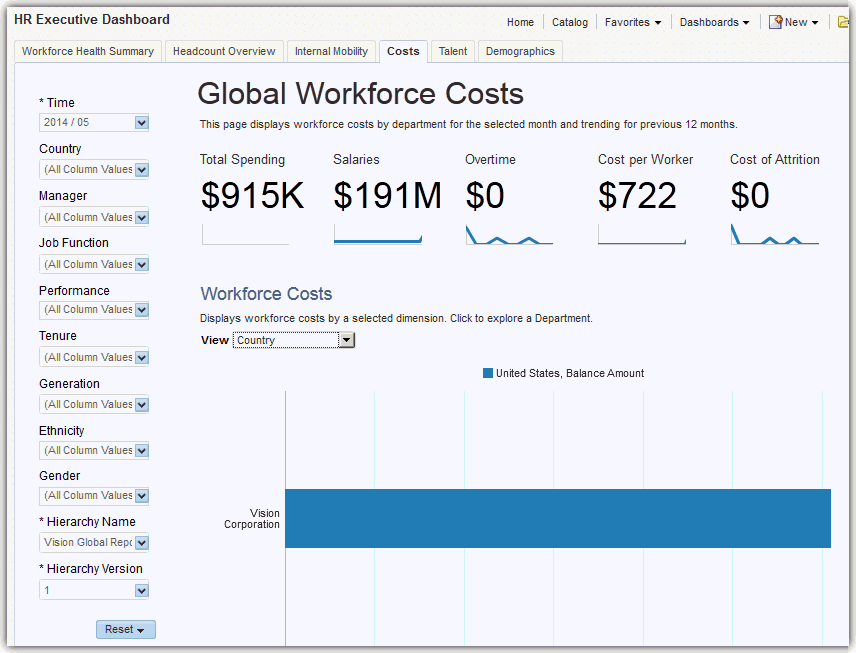The width and height of the screenshot is (856, 653).
Task: Click the $191M Salaries value
Action: pyautogui.click(x=387, y=195)
